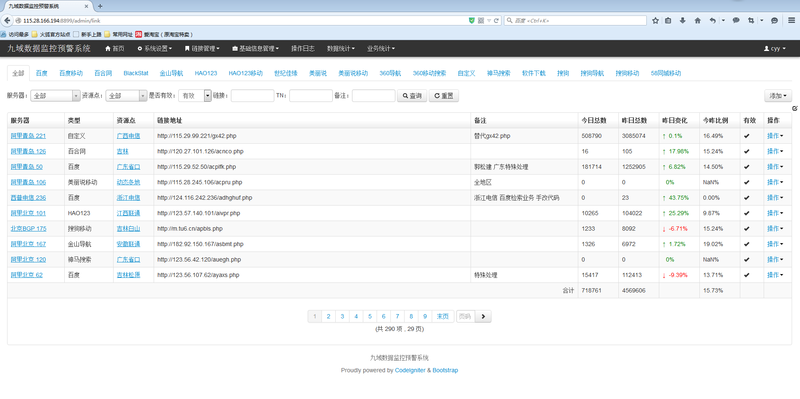Switch to the 58同城移动 tab
Viewport: 800px width, 399px height.
tap(666, 73)
